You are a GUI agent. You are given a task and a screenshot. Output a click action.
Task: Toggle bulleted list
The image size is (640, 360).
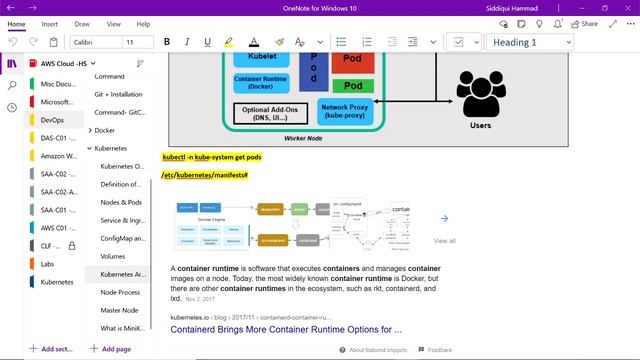[341, 42]
